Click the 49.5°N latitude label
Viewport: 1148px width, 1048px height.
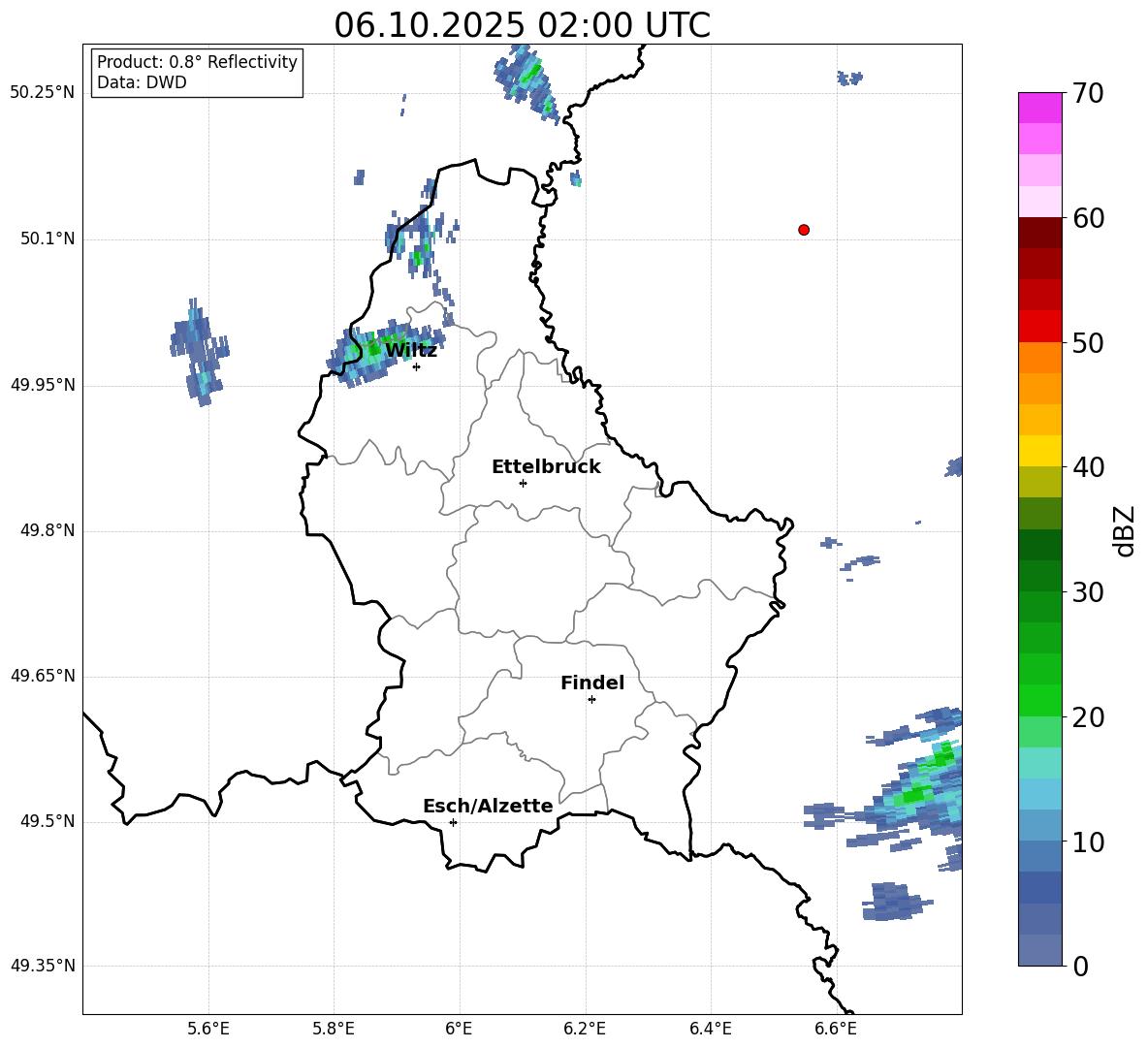48,821
